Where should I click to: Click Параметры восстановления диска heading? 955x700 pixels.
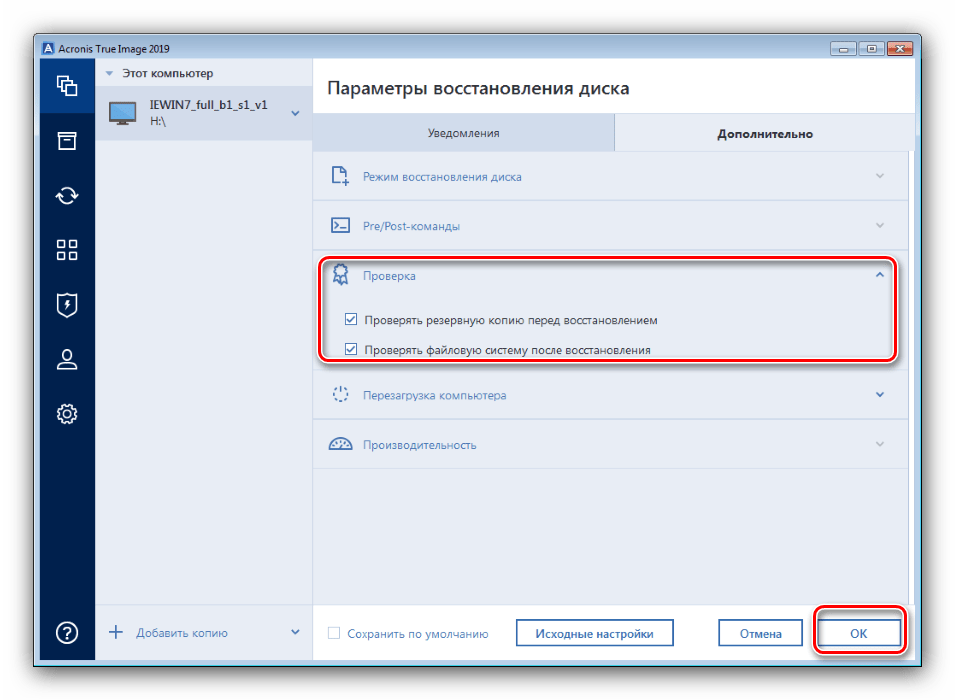click(478, 88)
